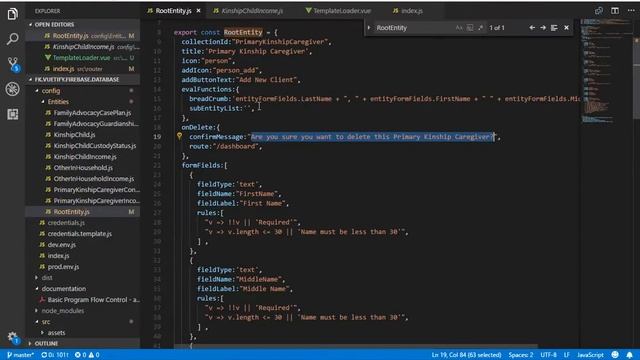Go to next match in find widget
Viewport: 640px width, 360px height.
pos(543,28)
